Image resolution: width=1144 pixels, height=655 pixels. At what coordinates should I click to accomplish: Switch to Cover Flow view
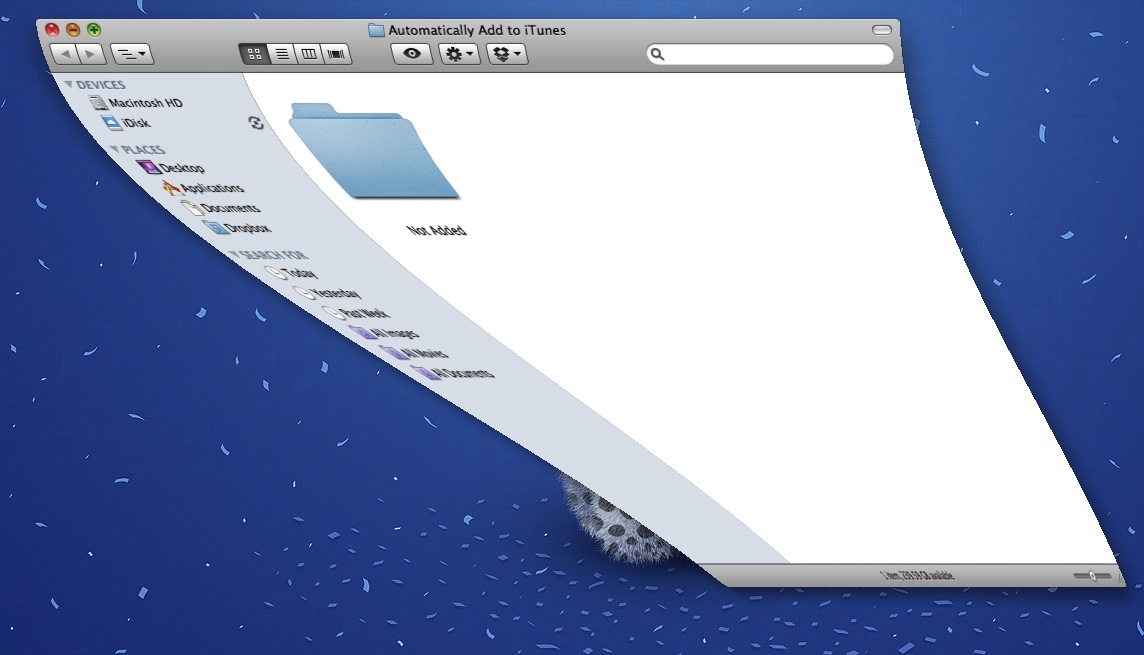337,54
